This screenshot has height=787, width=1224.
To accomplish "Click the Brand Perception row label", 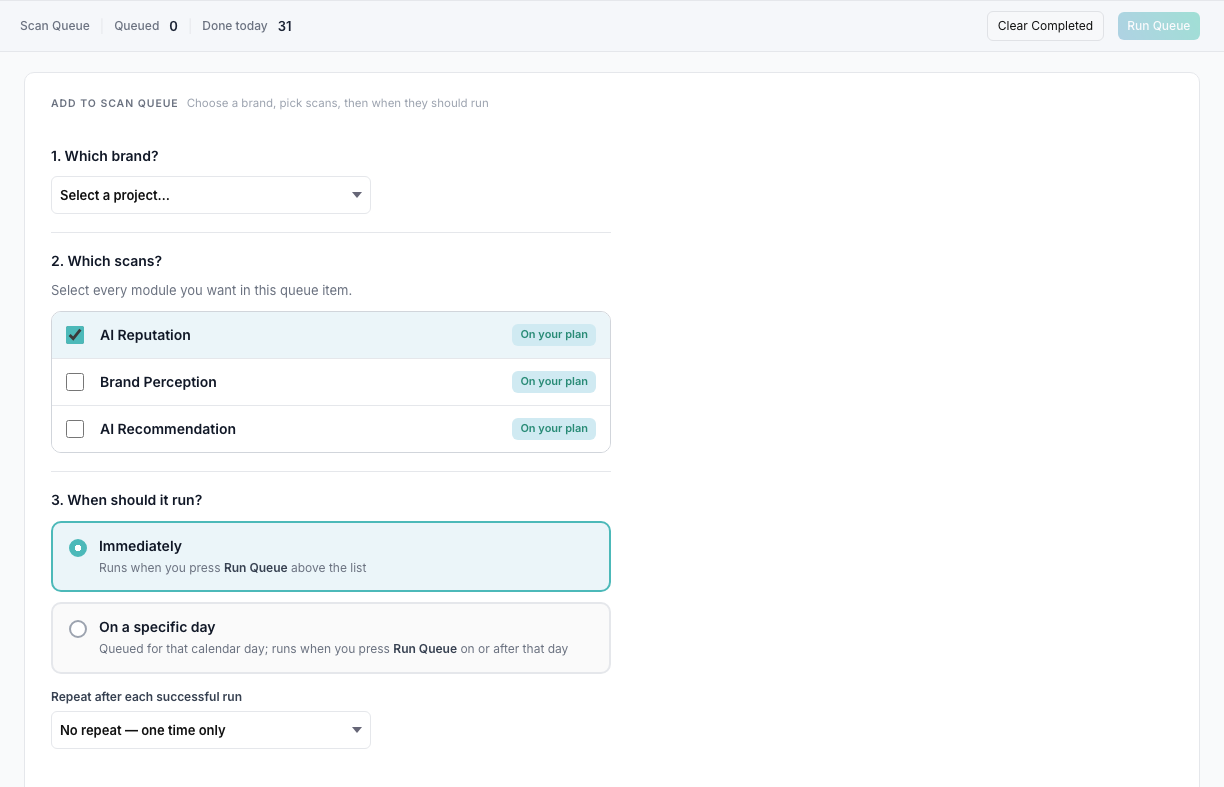I will (158, 382).
